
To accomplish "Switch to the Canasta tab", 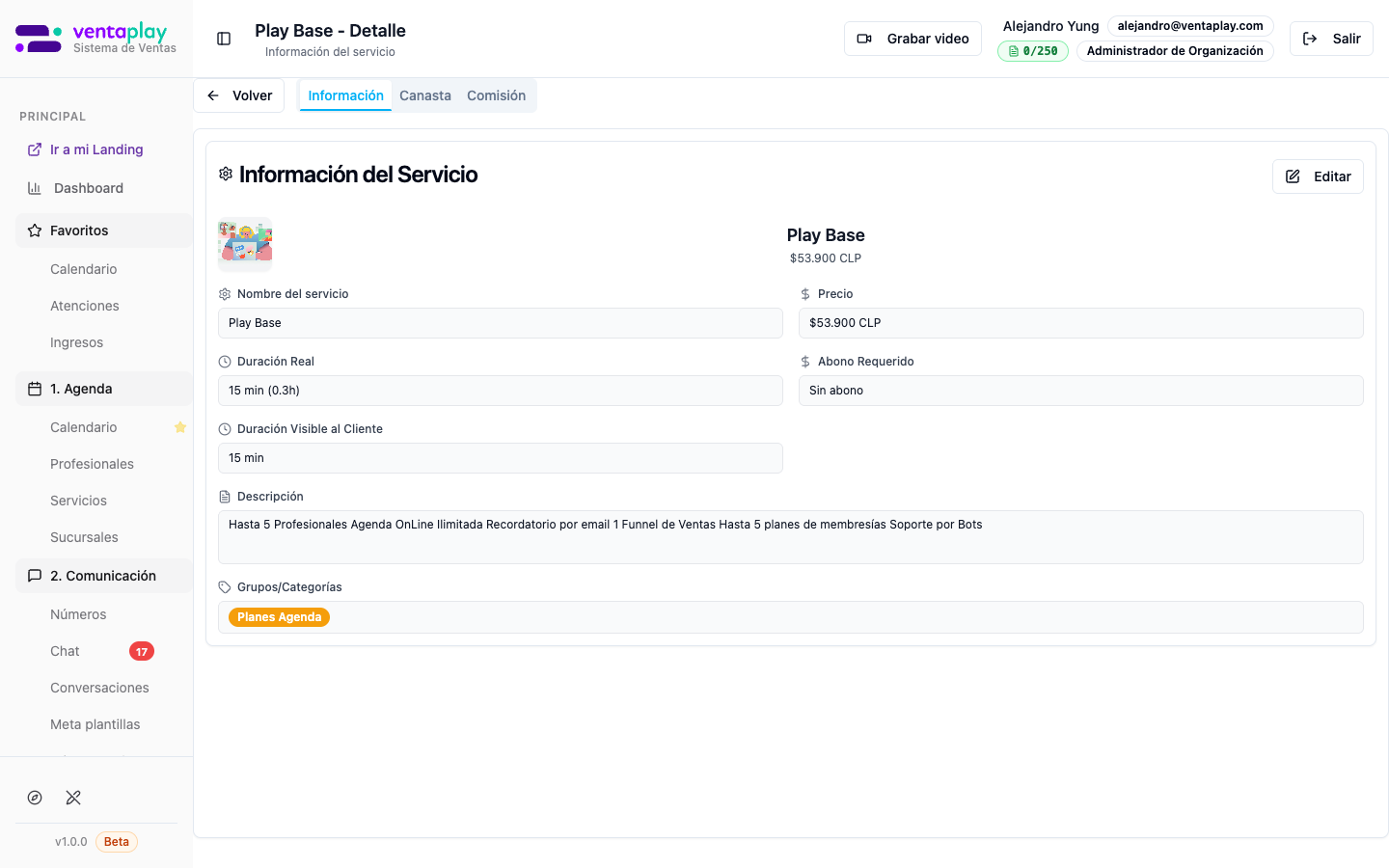I will (424, 95).
